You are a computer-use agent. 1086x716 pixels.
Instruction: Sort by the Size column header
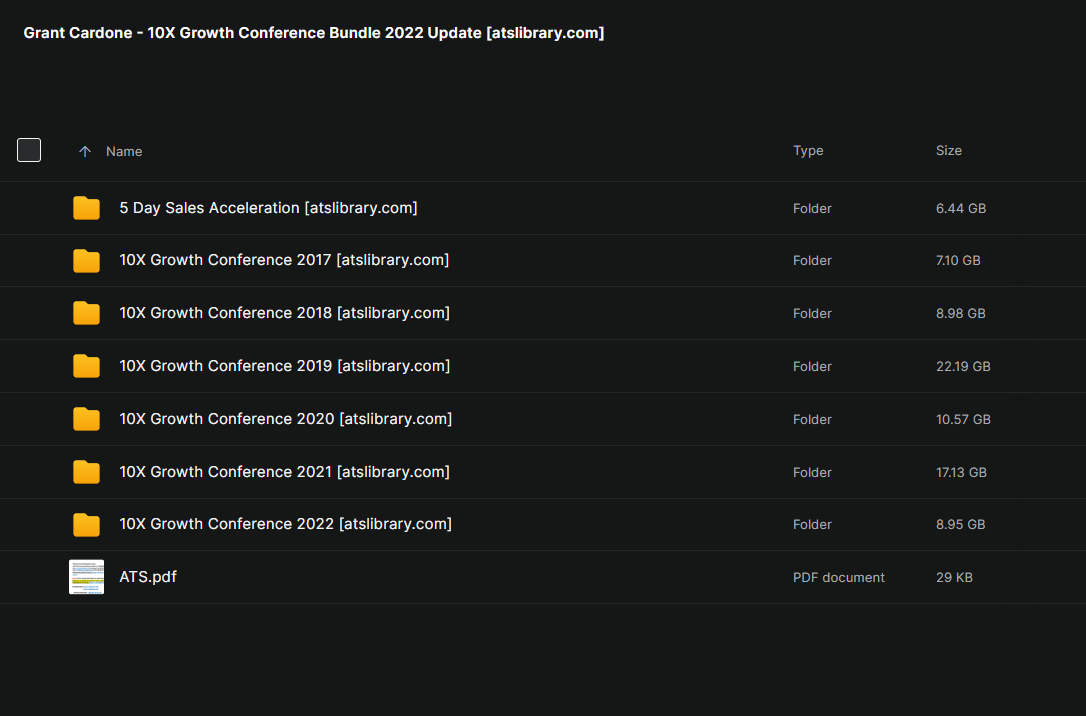point(948,150)
